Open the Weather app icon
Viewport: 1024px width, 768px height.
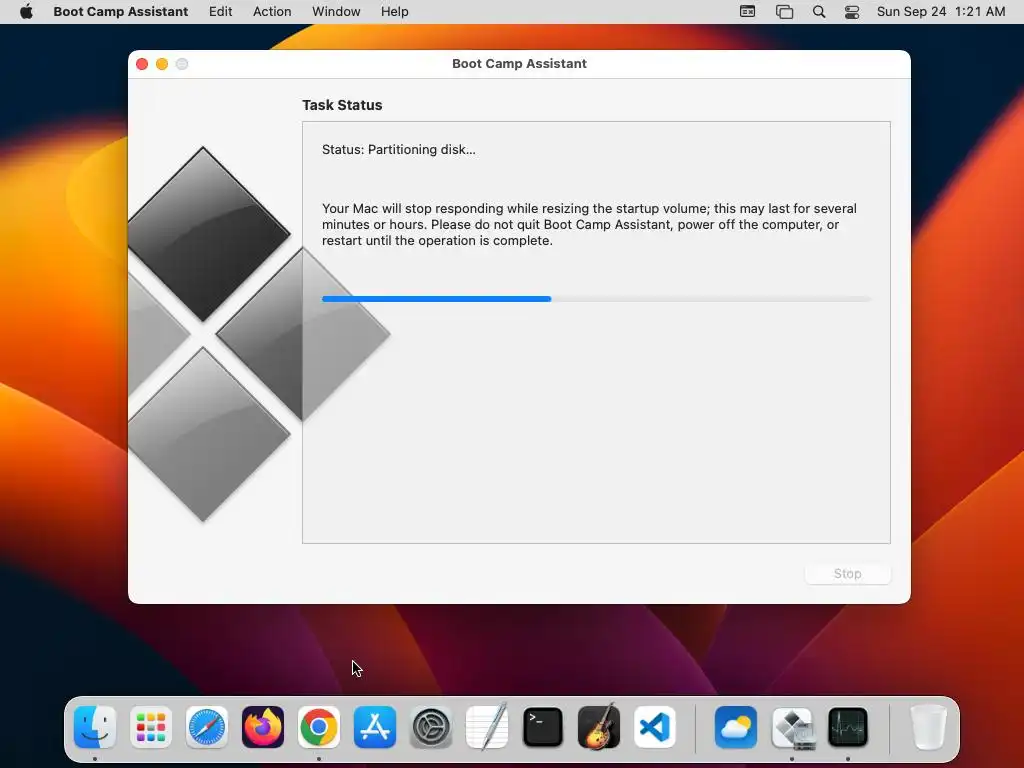tap(736, 727)
